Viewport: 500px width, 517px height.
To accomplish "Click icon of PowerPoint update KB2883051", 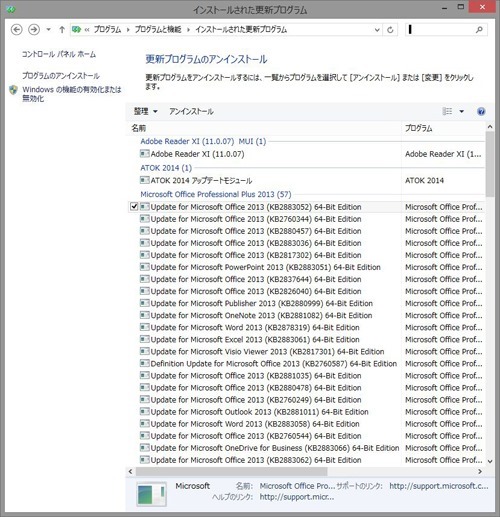I will (144, 267).
